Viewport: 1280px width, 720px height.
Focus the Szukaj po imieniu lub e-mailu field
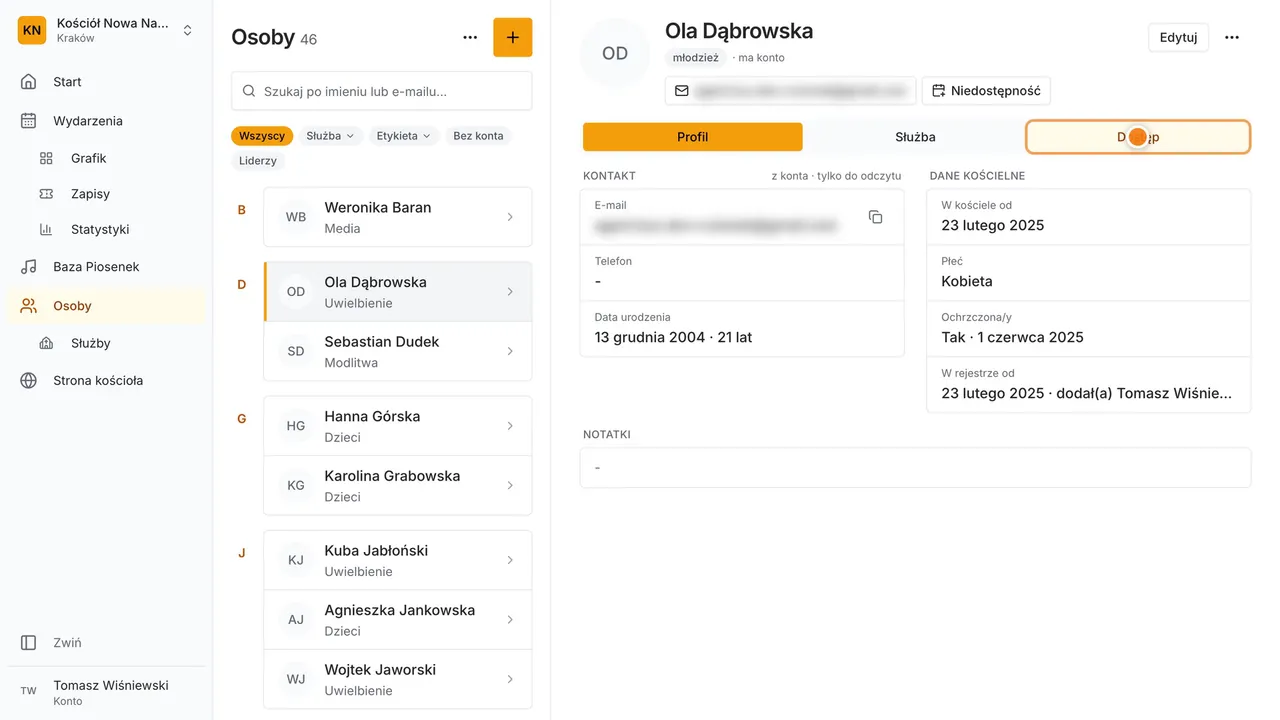(382, 91)
